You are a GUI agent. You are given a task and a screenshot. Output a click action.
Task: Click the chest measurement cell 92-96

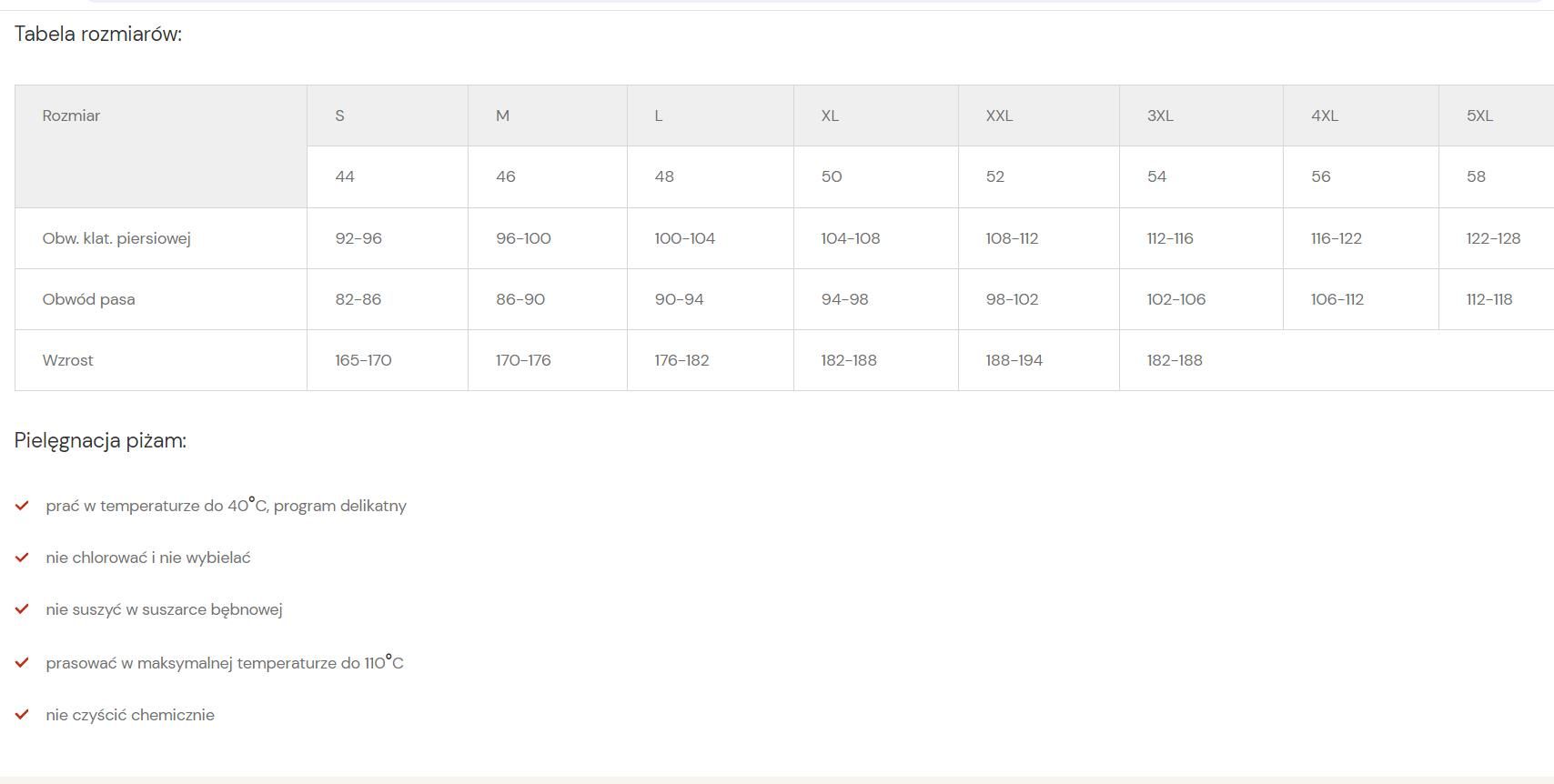[358, 238]
